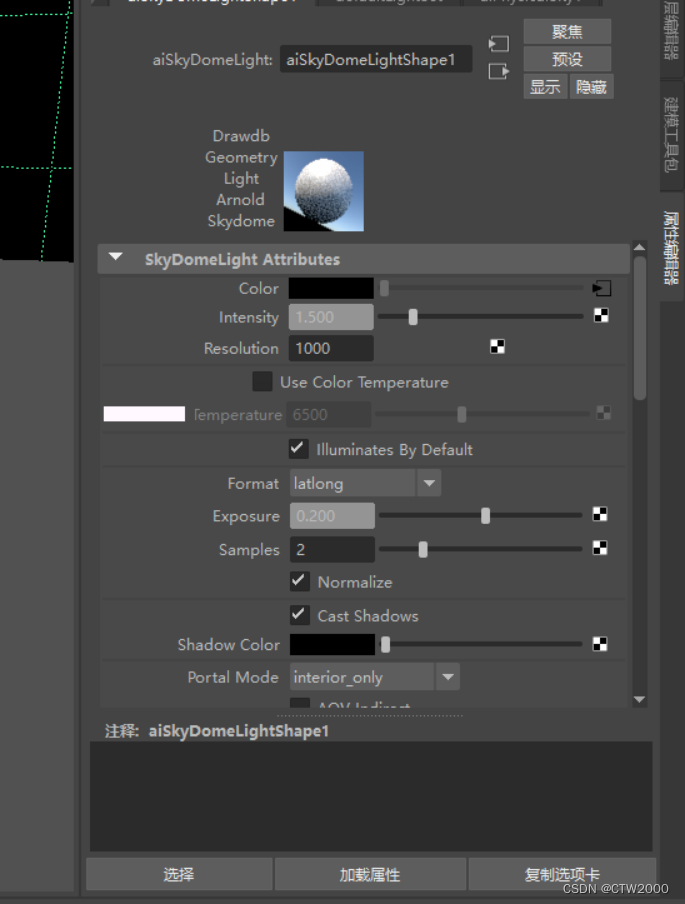This screenshot has width=685, height=904.
Task: Click the black Color swatch
Action: point(331,288)
